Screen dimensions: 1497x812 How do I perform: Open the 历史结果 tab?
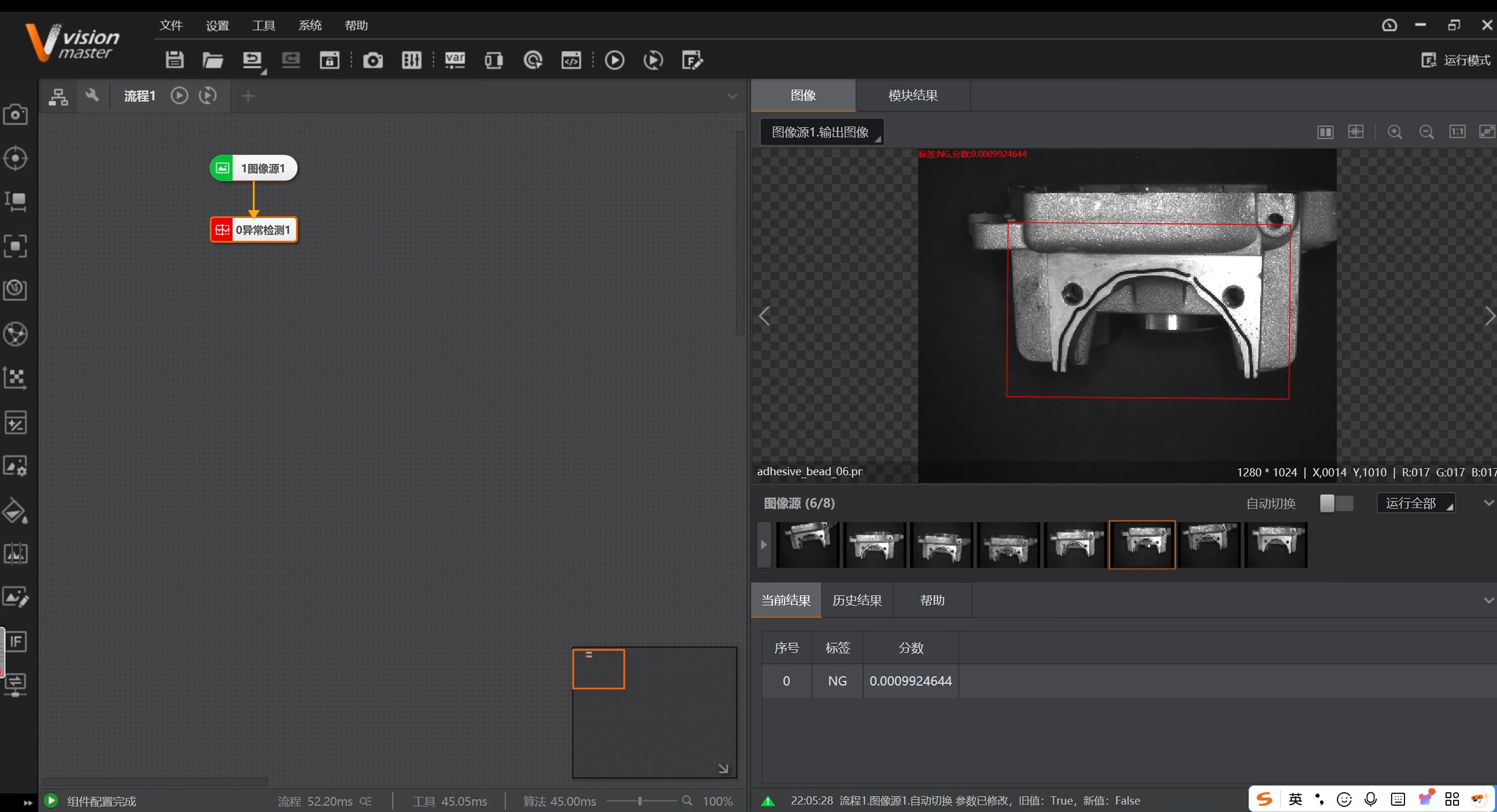pos(857,600)
